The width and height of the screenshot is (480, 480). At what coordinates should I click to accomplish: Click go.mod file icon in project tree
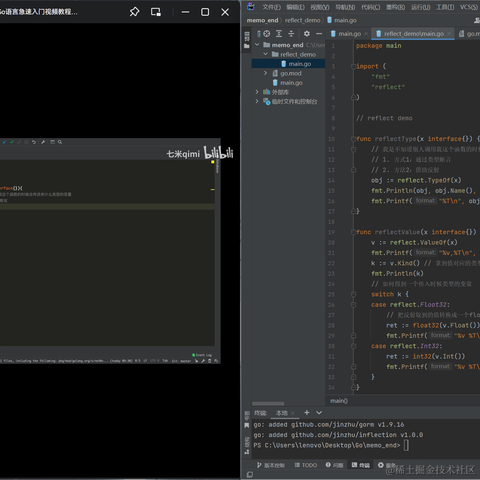click(275, 73)
